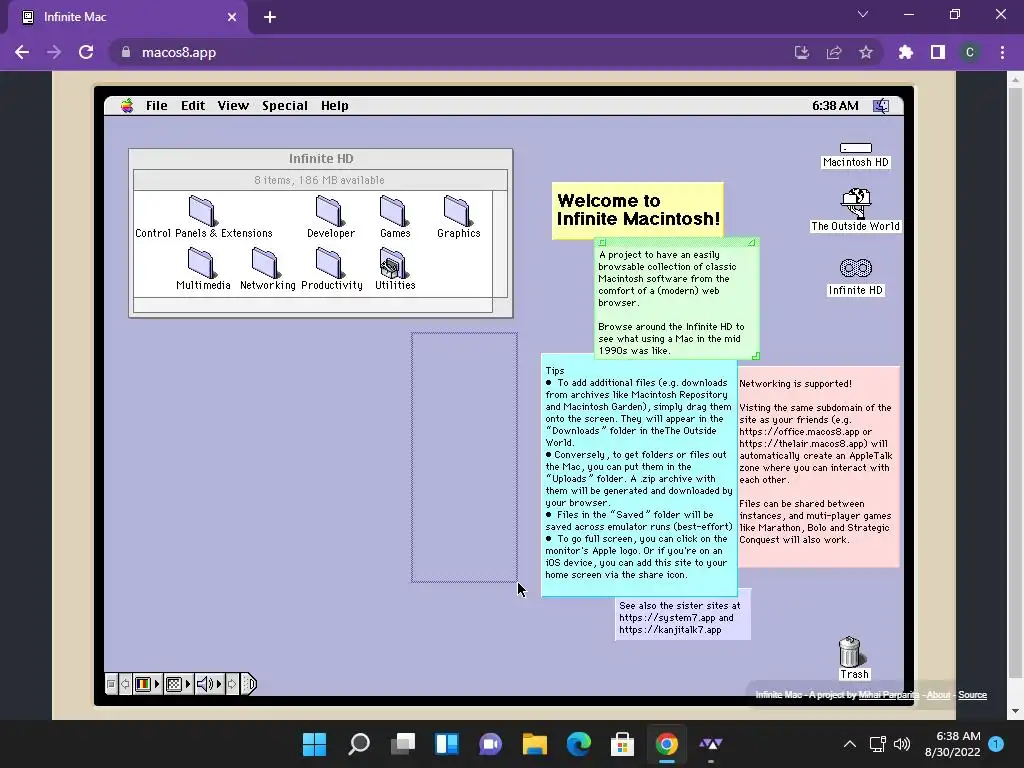Toggle the browser side panel icon
Viewport: 1024px width, 768px height.
[938, 52]
